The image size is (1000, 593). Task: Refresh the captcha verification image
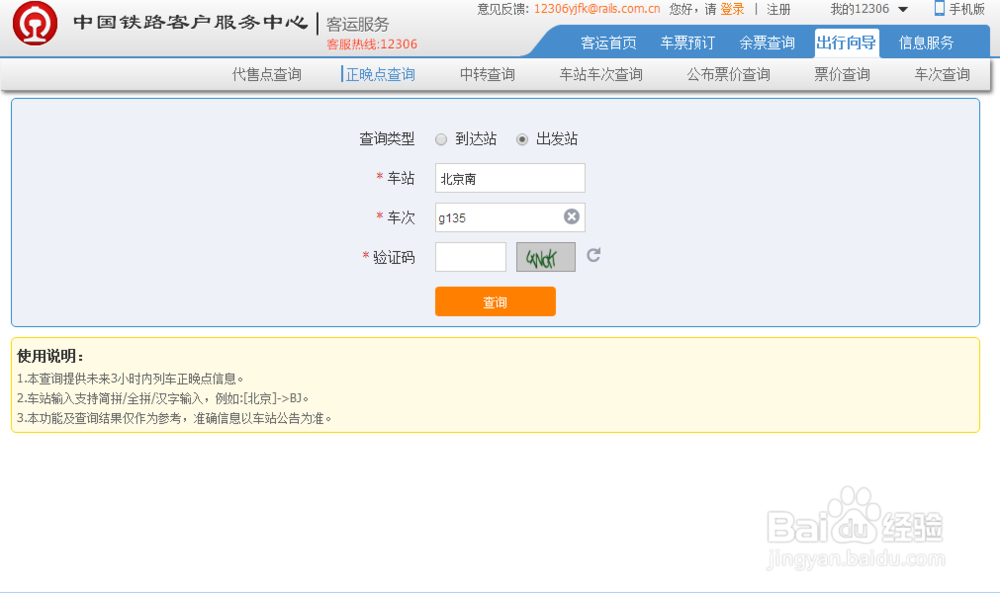592,257
